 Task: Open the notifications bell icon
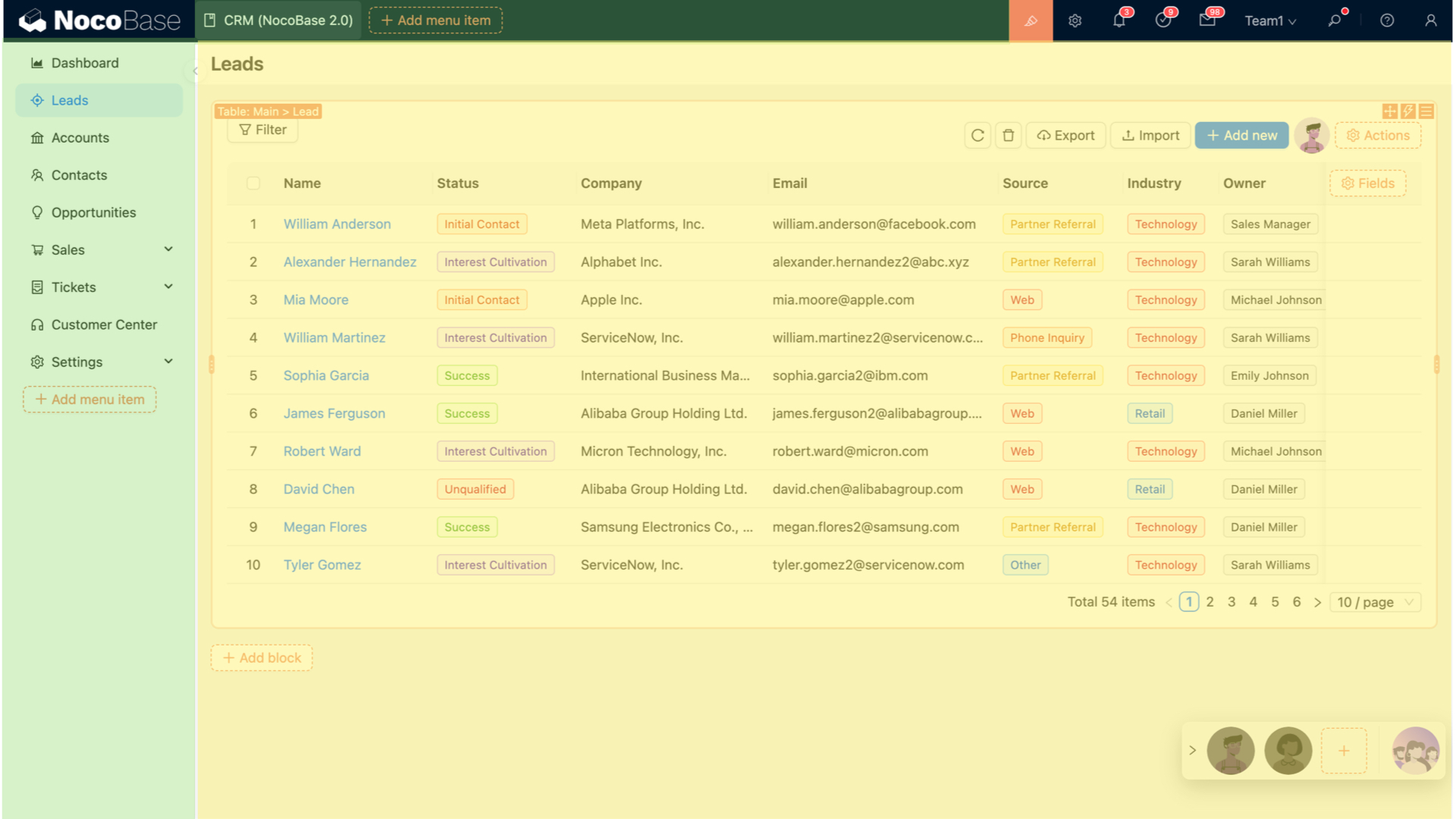1119,20
